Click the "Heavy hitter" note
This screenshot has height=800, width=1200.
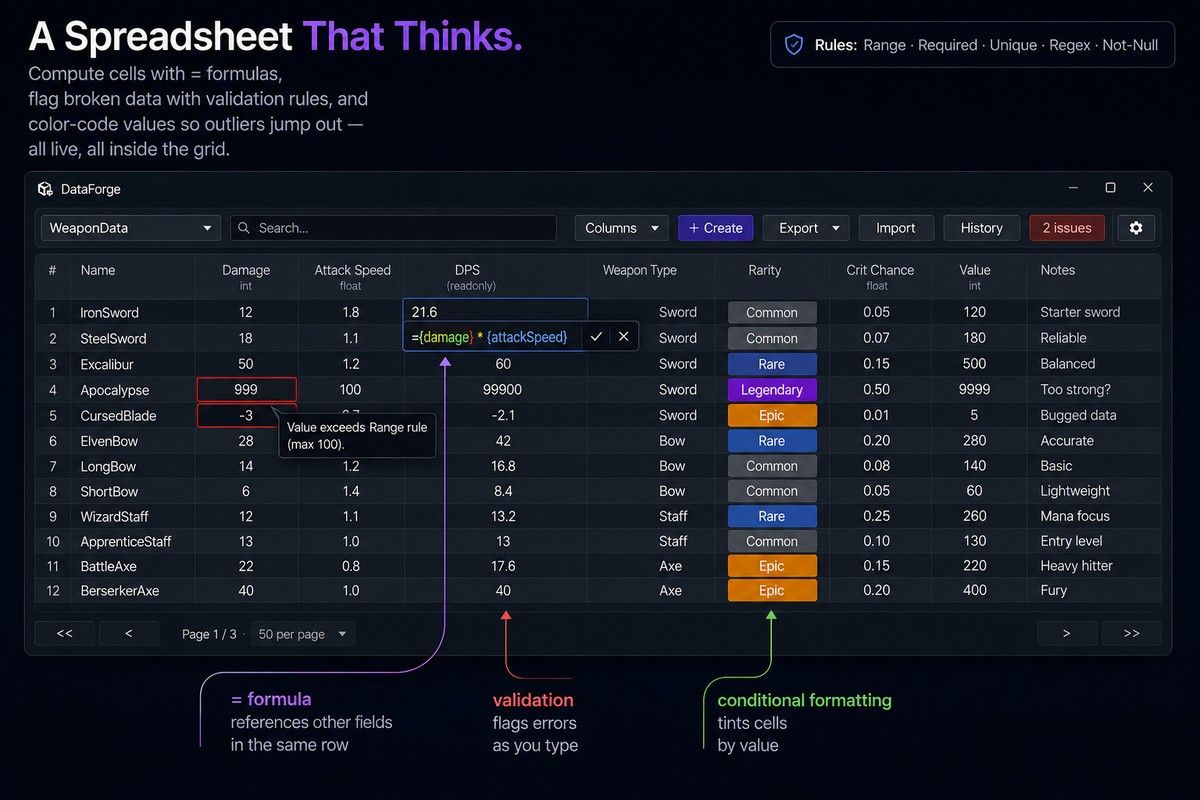[1076, 566]
